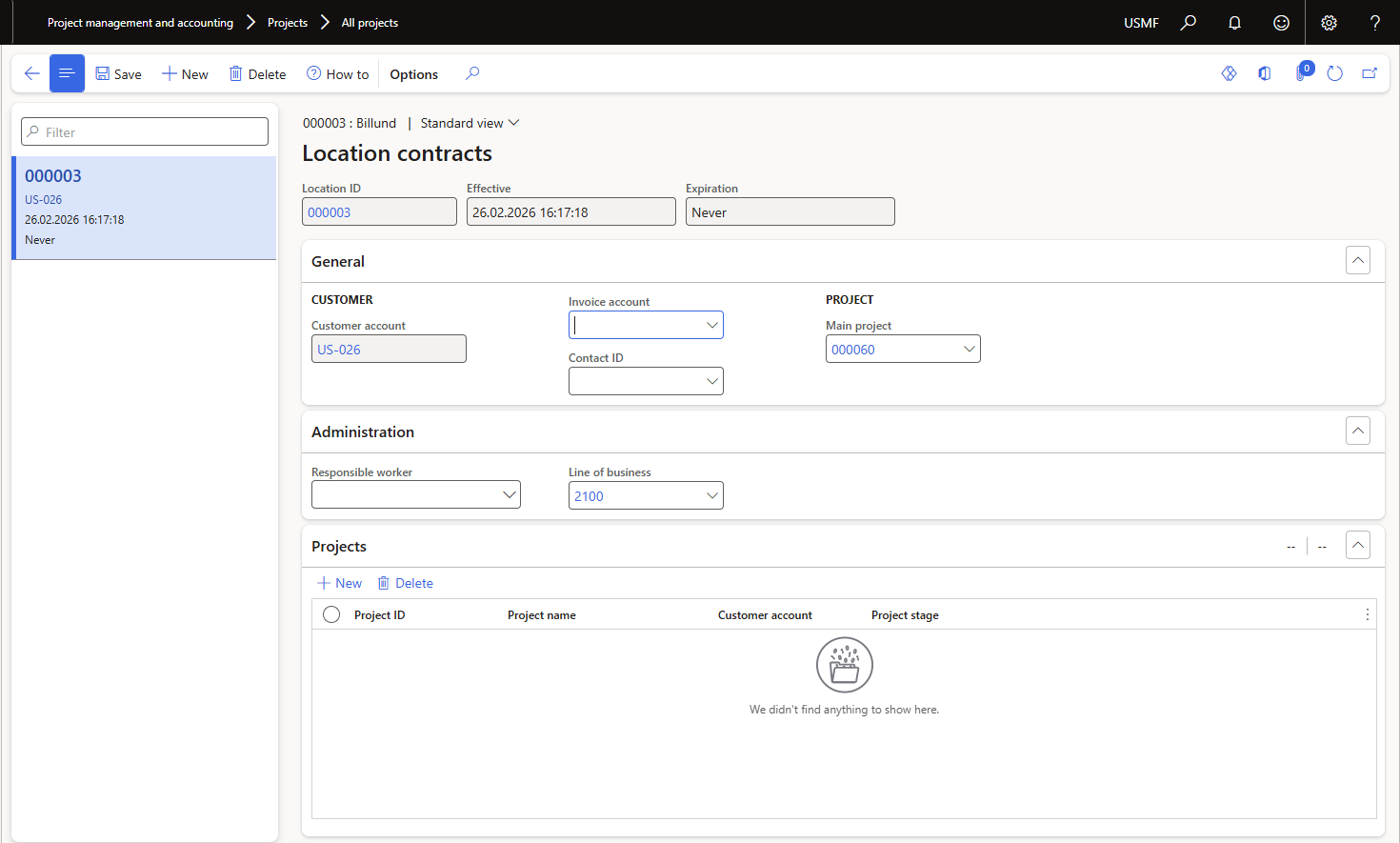Click the toolbar search magnifier icon
Screen dimensions: 1400x843
click(472, 73)
